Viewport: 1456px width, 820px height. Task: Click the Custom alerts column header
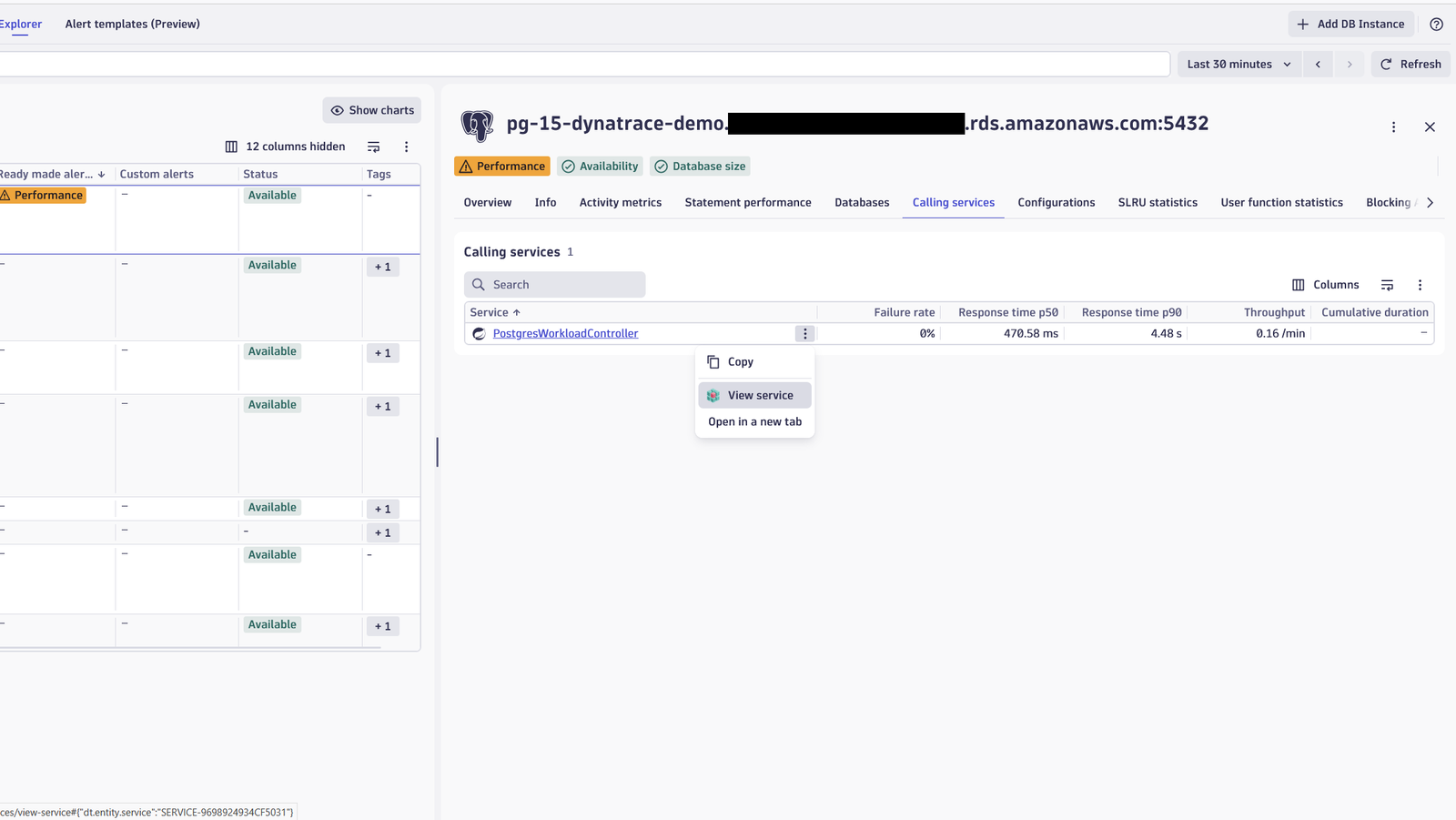[157, 174]
